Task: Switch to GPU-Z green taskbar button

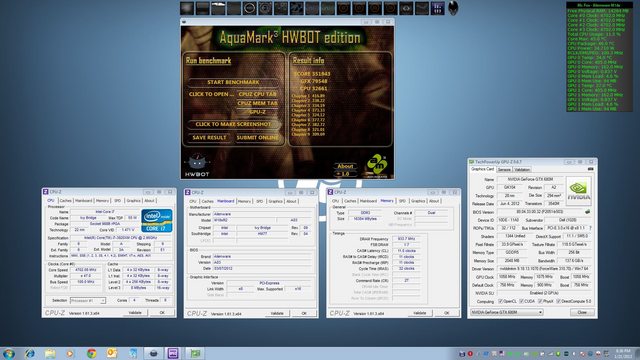Action: click(x=195, y=353)
